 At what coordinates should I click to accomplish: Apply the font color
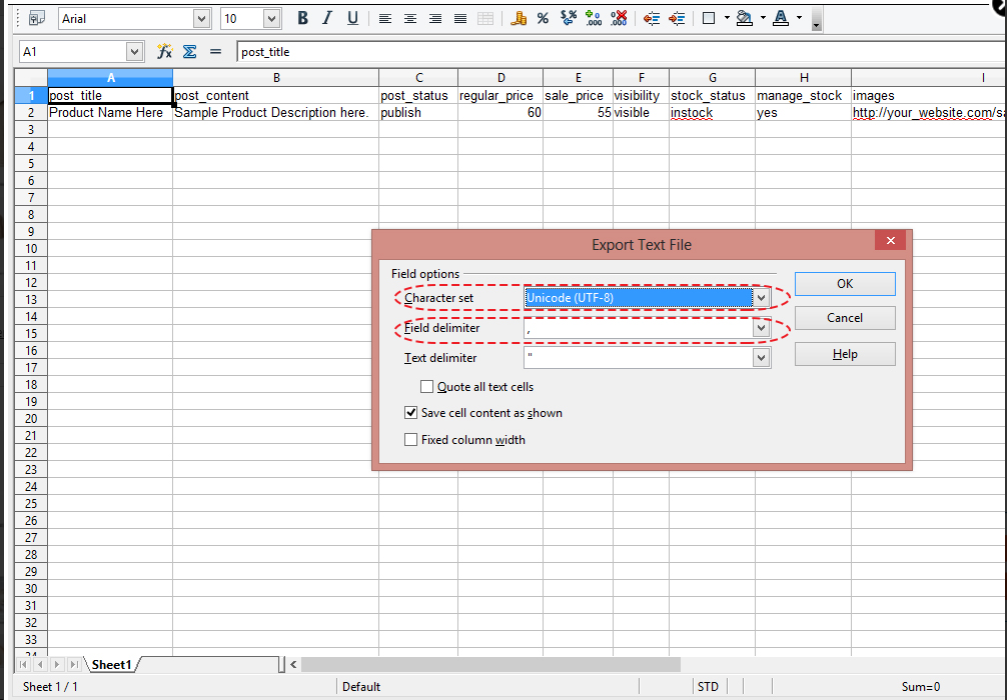(781, 19)
